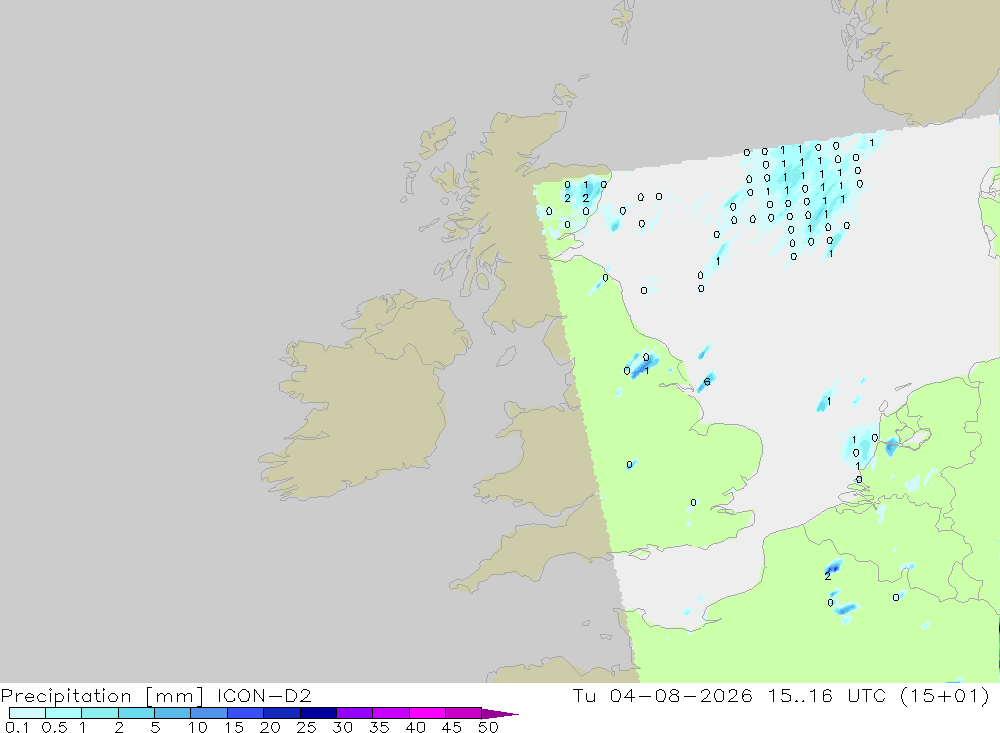Screen dimensions: 1000x733
Task: Click the '[mm]' unit label
Action: tap(175, 696)
